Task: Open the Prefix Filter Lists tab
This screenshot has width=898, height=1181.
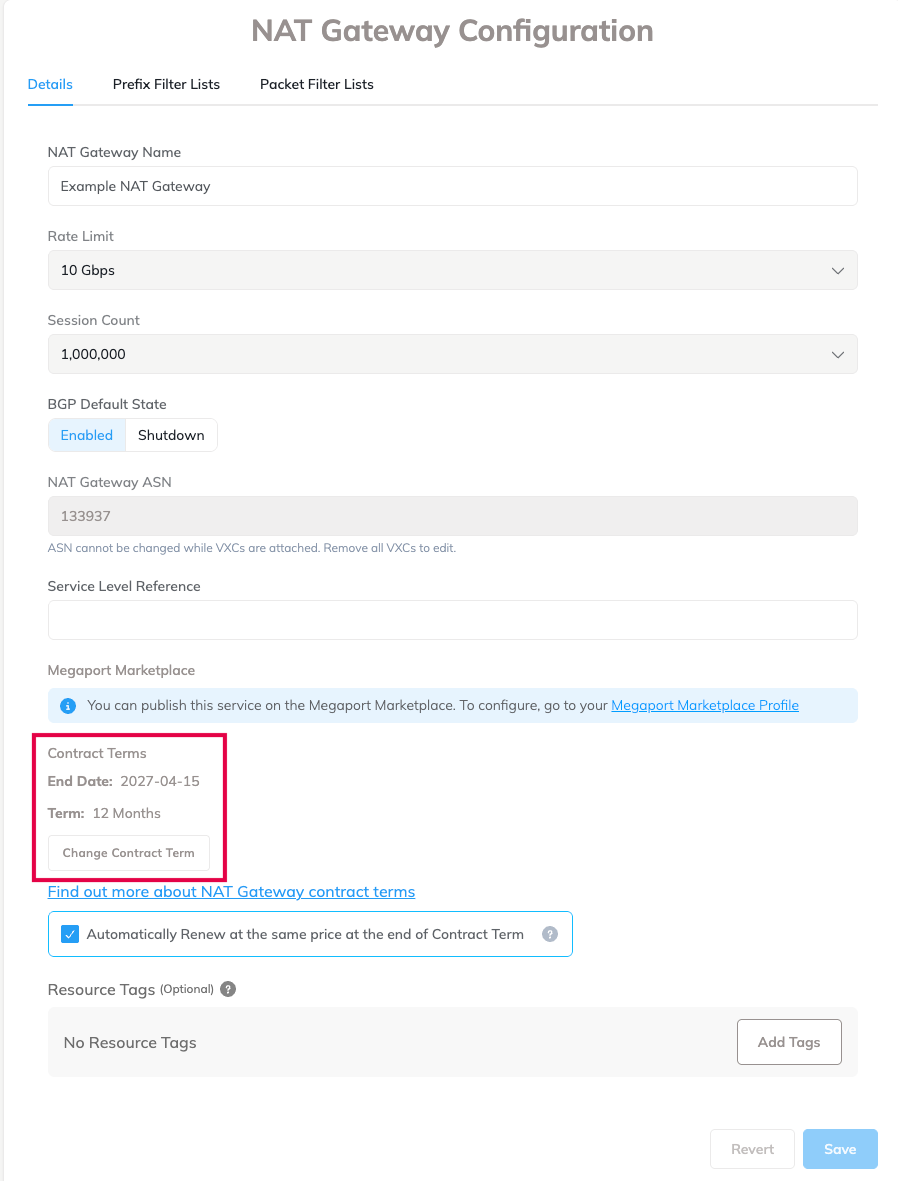Action: tap(166, 84)
